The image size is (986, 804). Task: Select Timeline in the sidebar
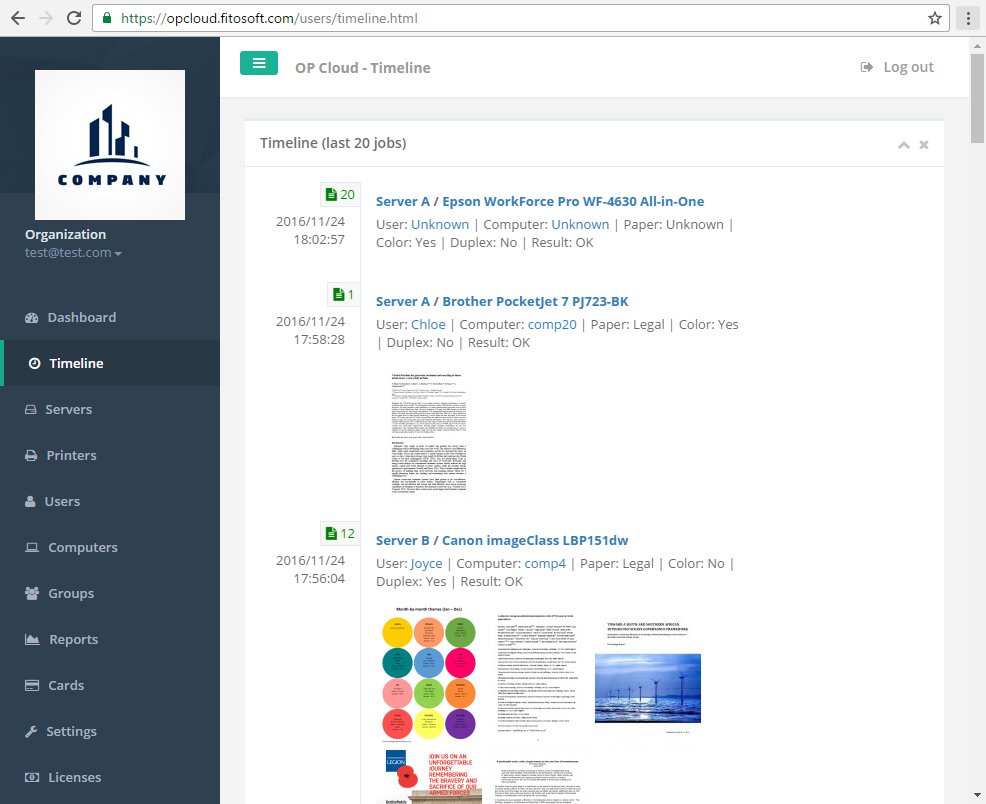(110, 363)
